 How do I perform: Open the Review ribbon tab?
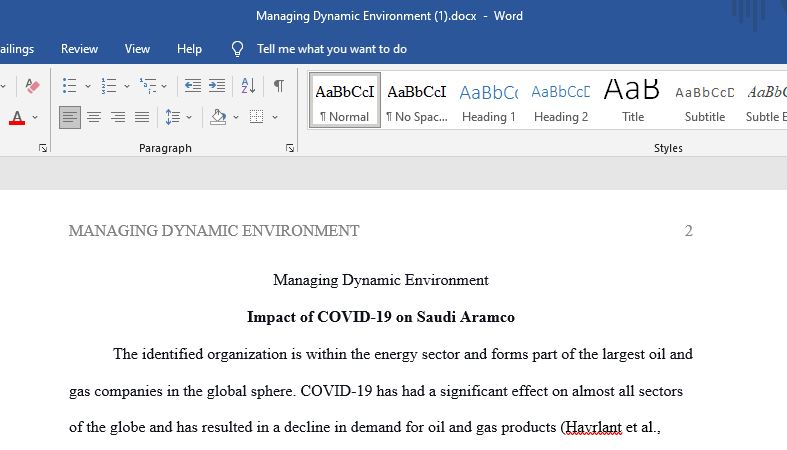coord(79,49)
